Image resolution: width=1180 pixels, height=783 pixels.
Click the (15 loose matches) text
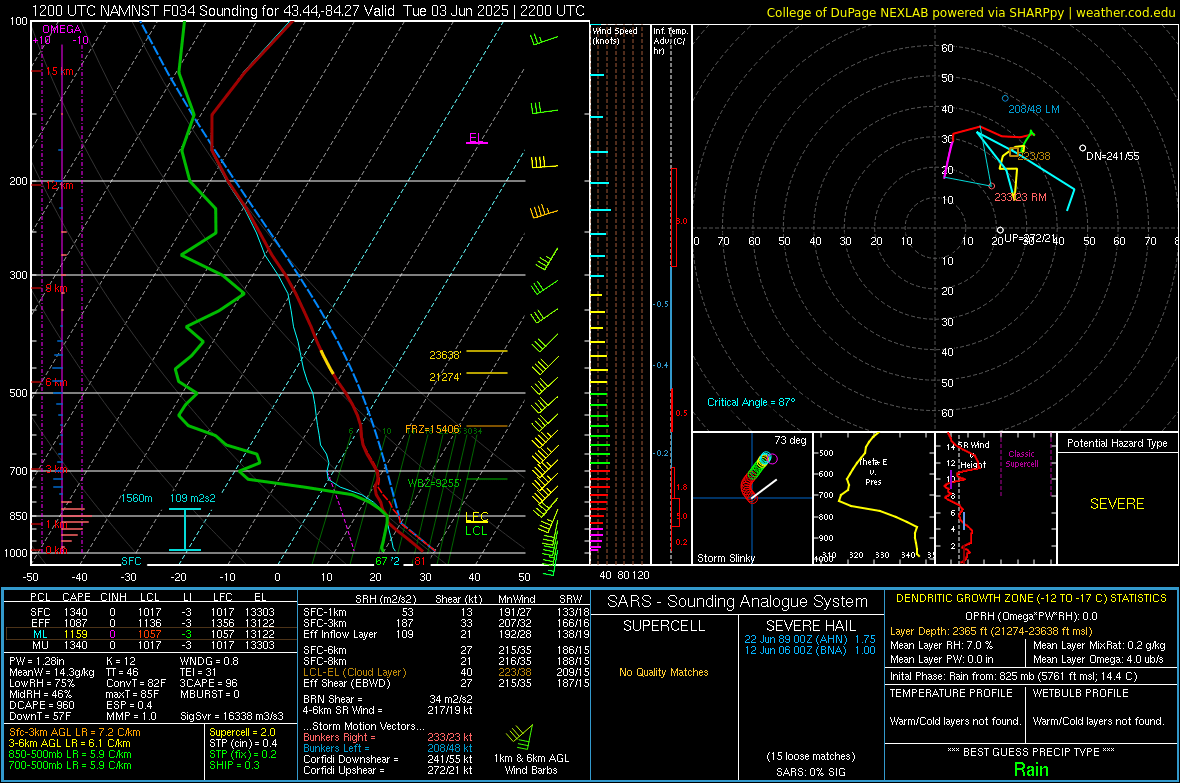point(810,757)
